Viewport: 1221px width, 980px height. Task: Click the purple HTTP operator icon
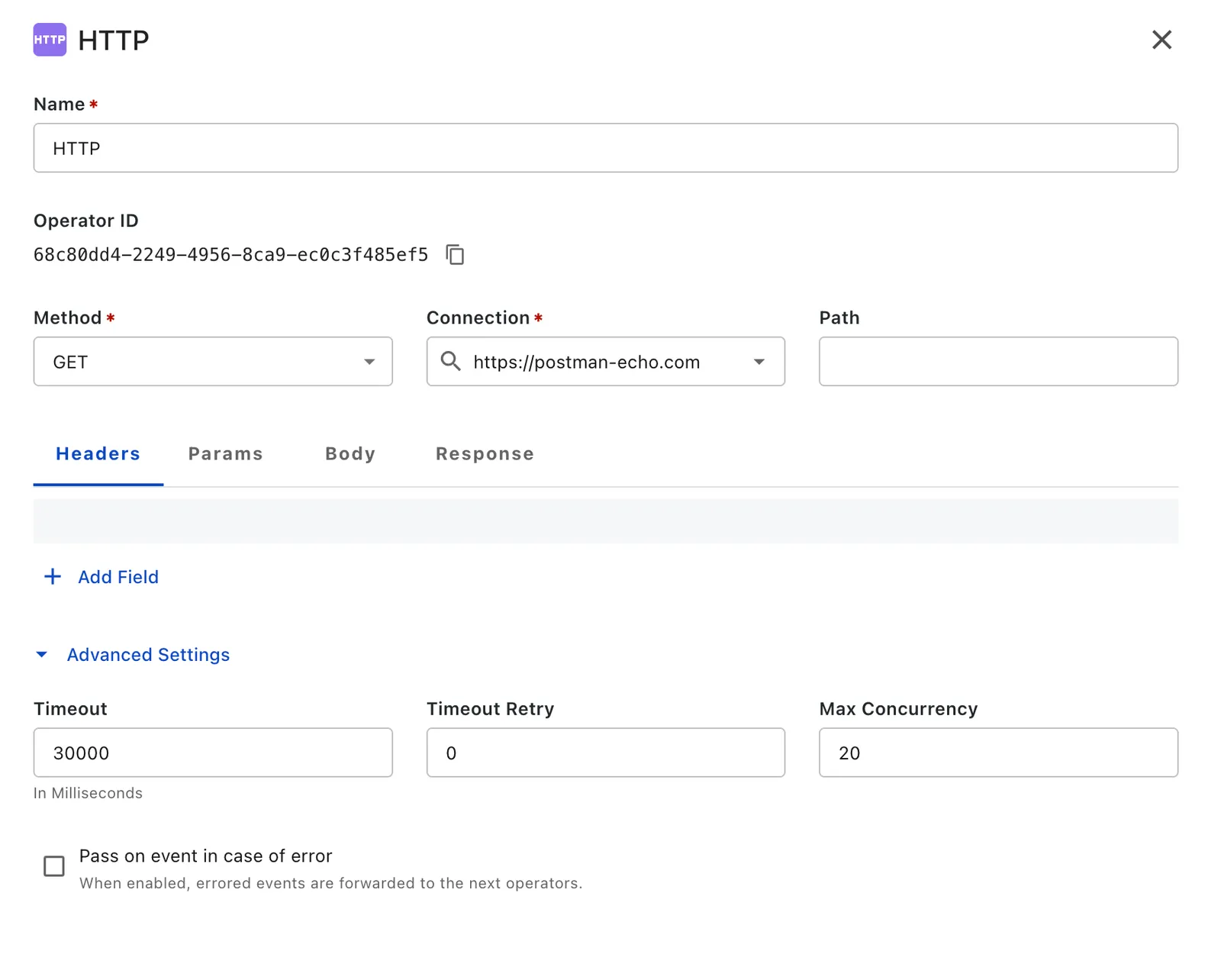pyautogui.click(x=50, y=40)
